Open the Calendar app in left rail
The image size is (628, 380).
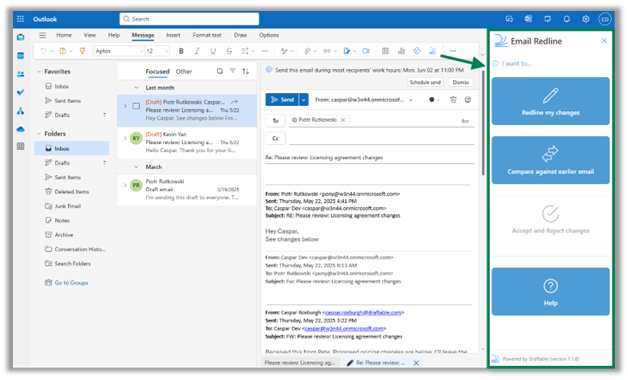pyautogui.click(x=20, y=56)
